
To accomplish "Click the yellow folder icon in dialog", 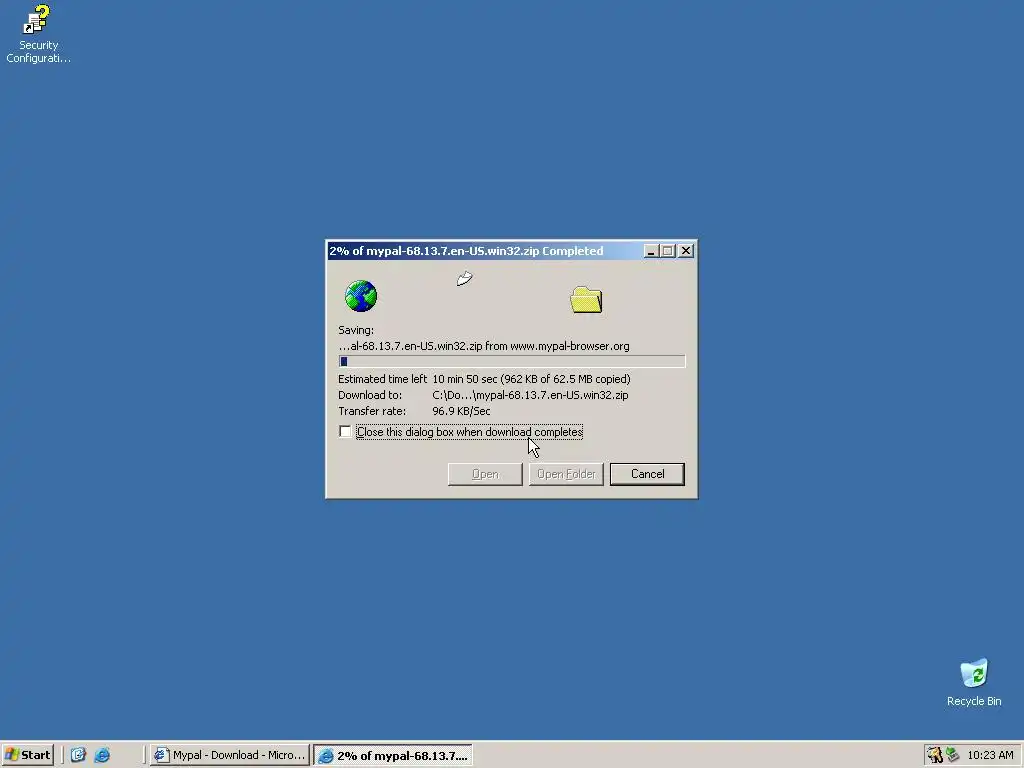I will (x=586, y=300).
